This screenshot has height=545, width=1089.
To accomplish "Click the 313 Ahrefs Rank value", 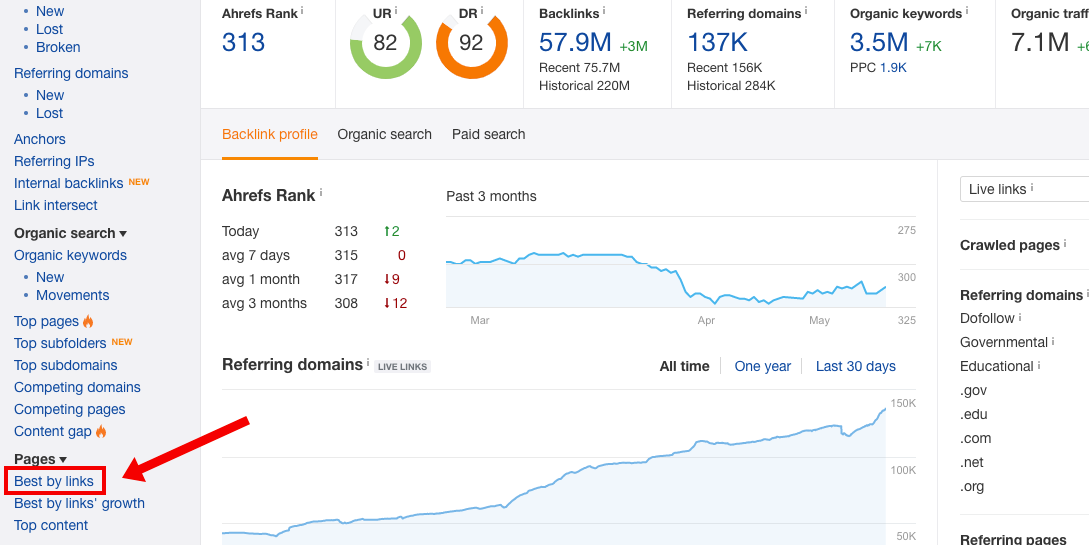I will pyautogui.click(x=244, y=43).
